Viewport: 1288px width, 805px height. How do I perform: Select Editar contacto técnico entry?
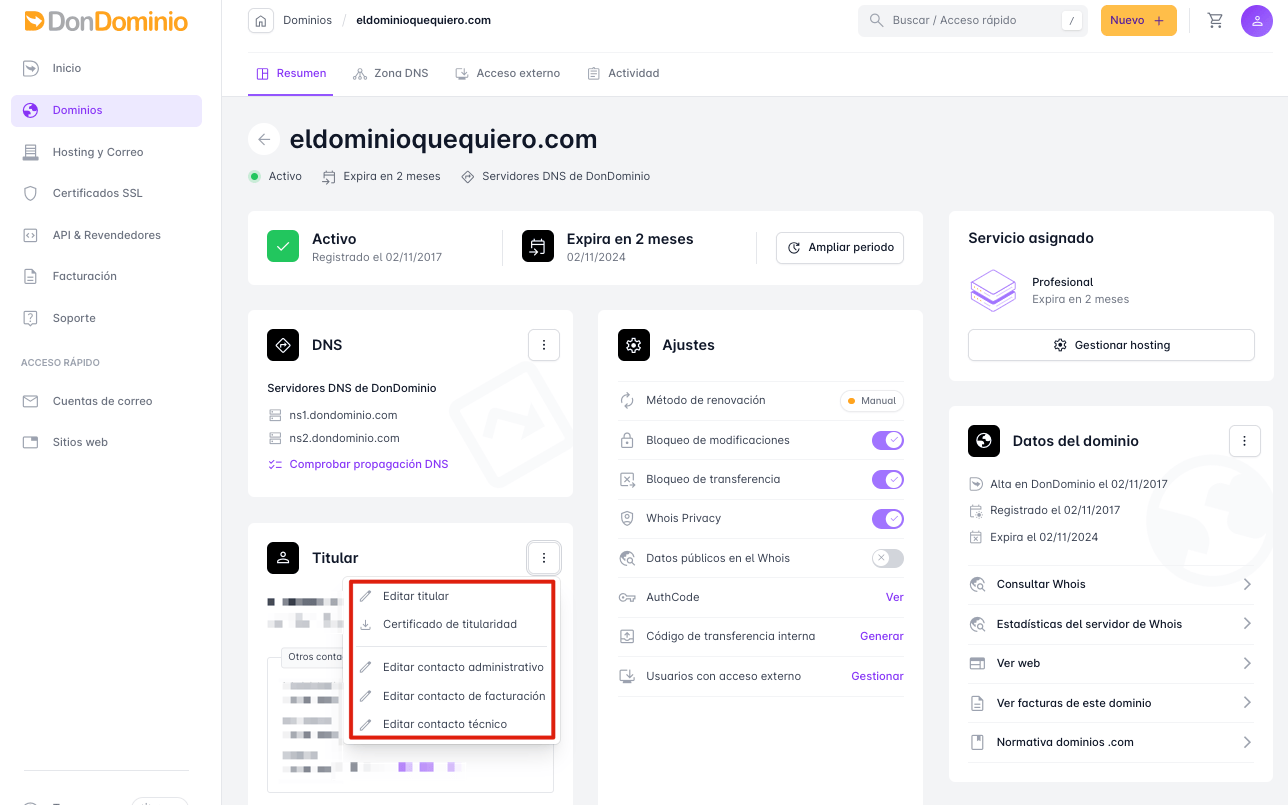pyautogui.click(x=452, y=724)
